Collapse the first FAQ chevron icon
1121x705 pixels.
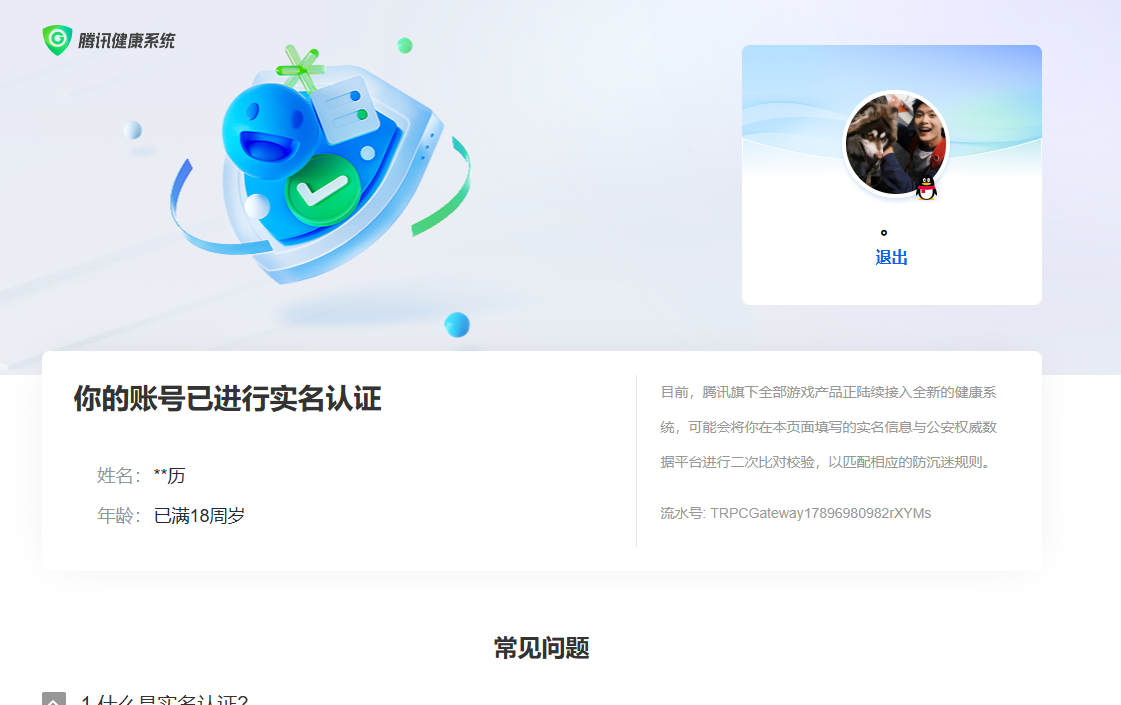point(54,700)
